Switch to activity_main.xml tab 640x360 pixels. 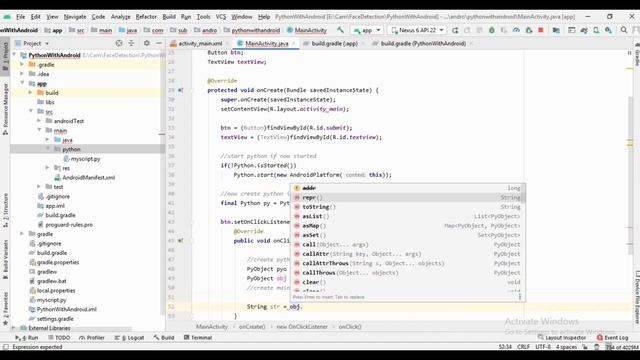coord(200,43)
